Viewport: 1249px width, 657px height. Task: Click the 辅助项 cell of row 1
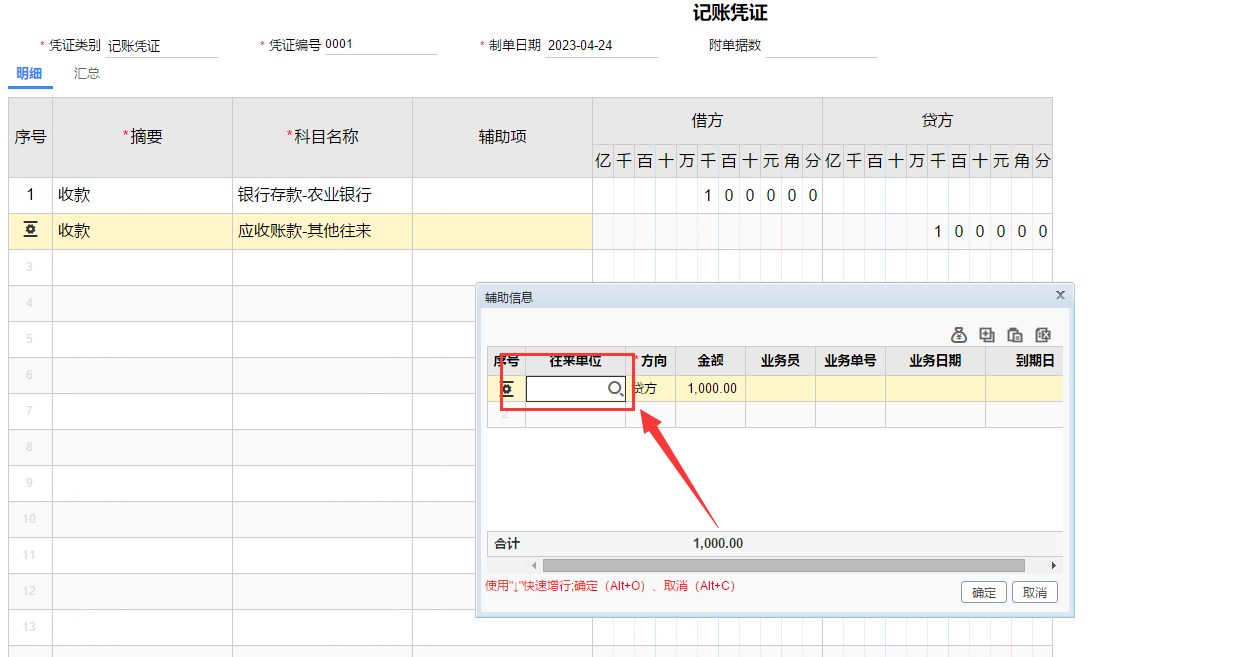pyautogui.click(x=502, y=195)
